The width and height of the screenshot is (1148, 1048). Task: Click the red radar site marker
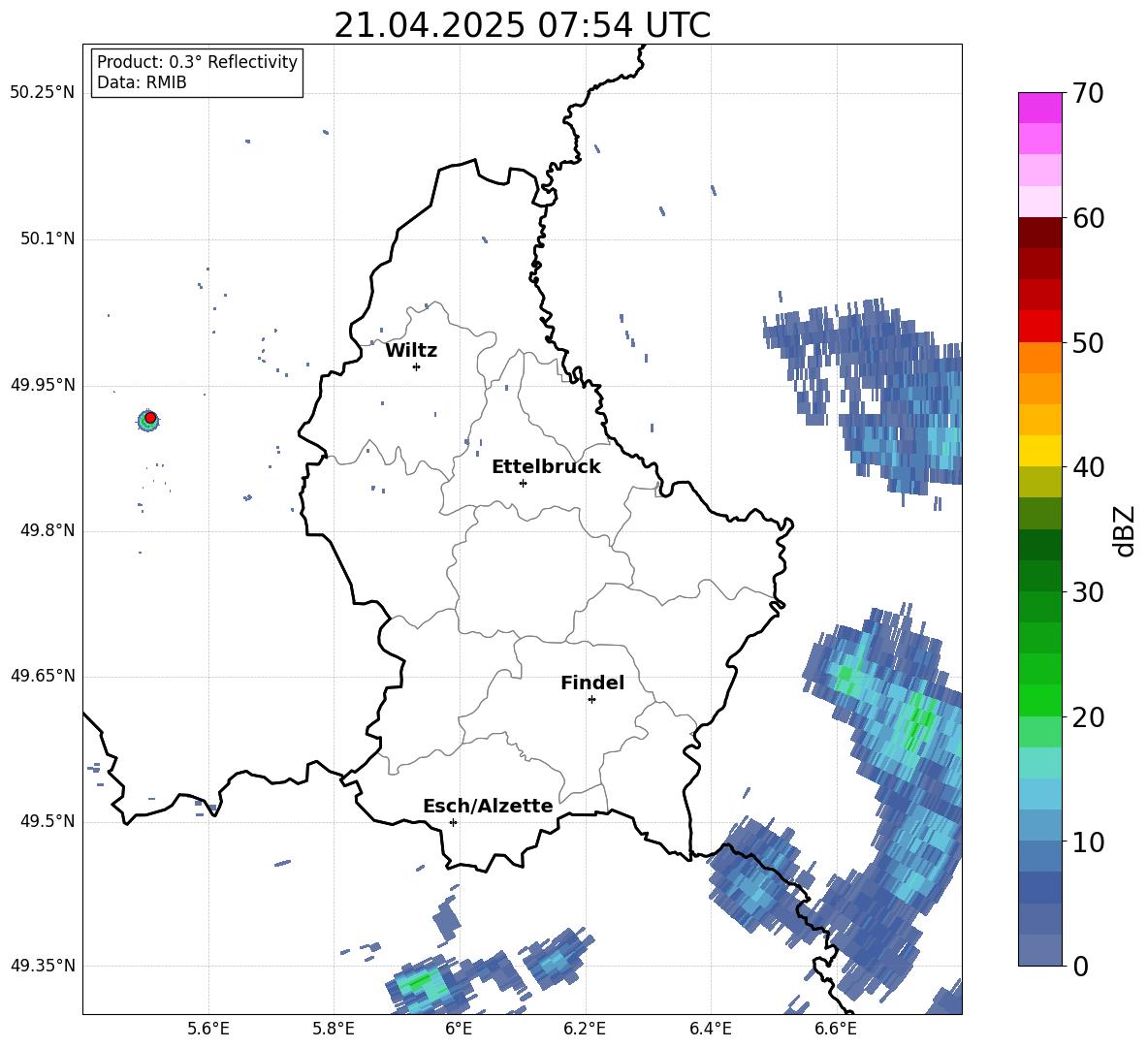point(150,418)
